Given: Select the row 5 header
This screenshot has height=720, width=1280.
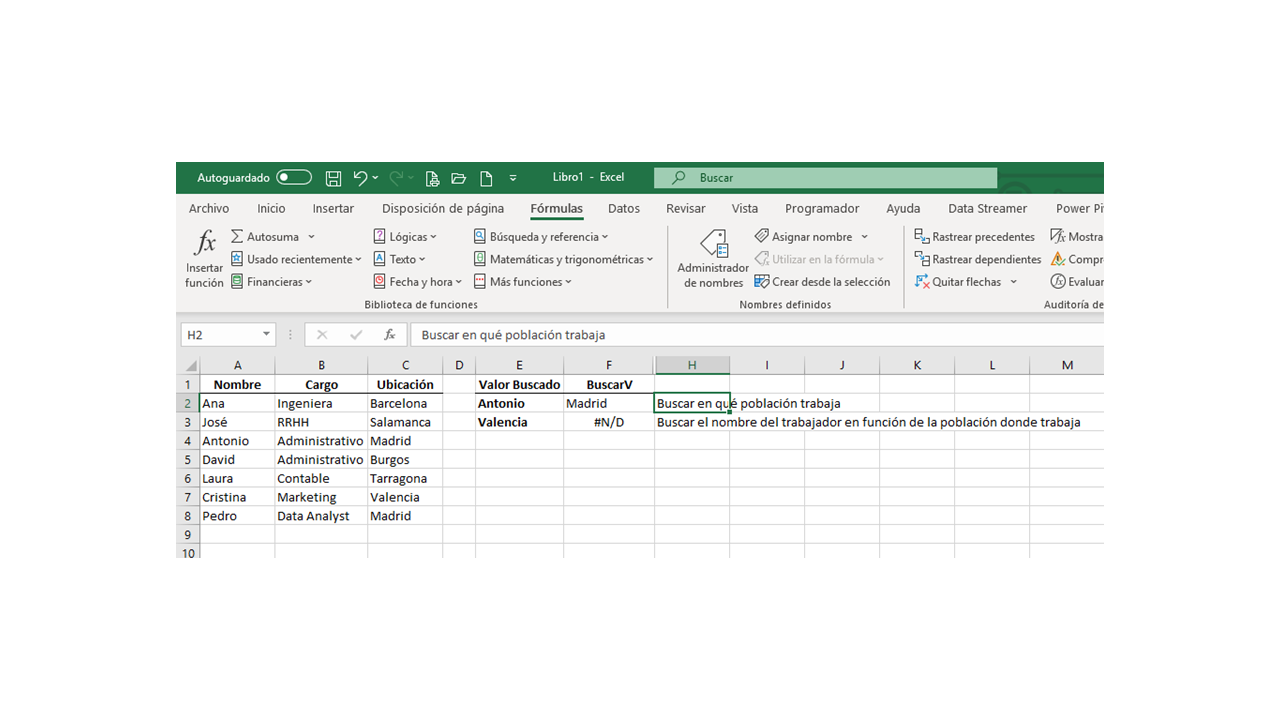Looking at the screenshot, I should (188, 460).
